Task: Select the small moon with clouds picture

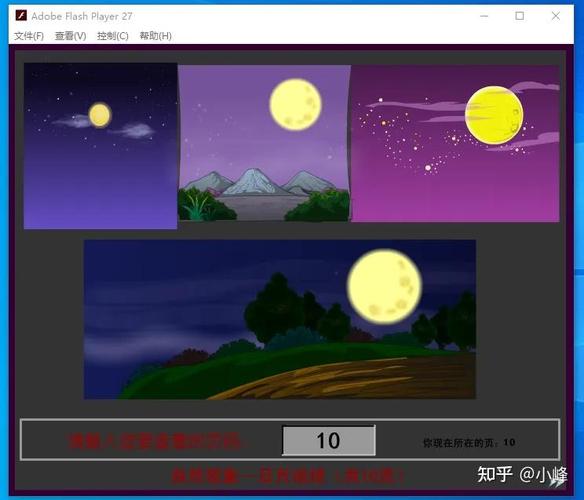Action: pyautogui.click(x=100, y=146)
